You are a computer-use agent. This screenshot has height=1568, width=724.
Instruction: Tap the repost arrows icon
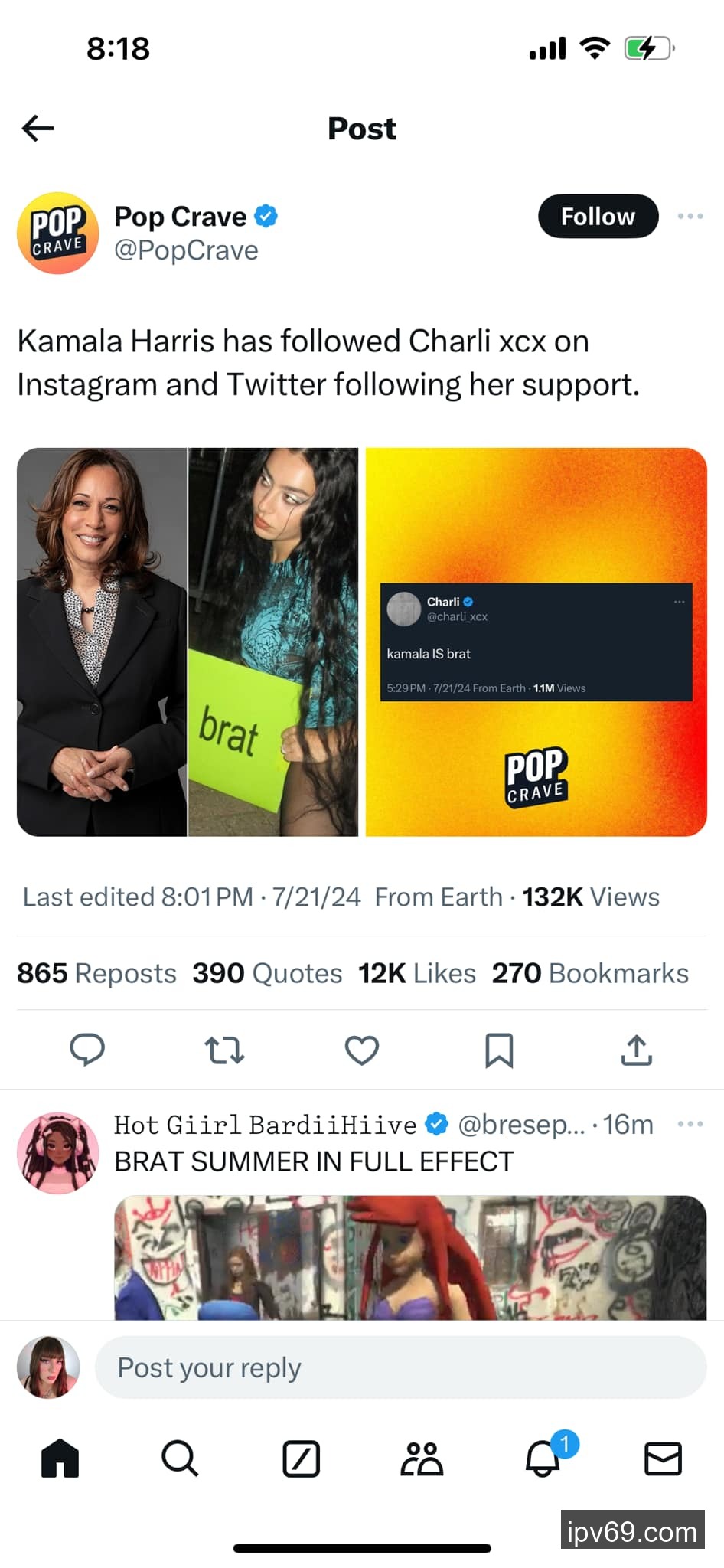224,1050
